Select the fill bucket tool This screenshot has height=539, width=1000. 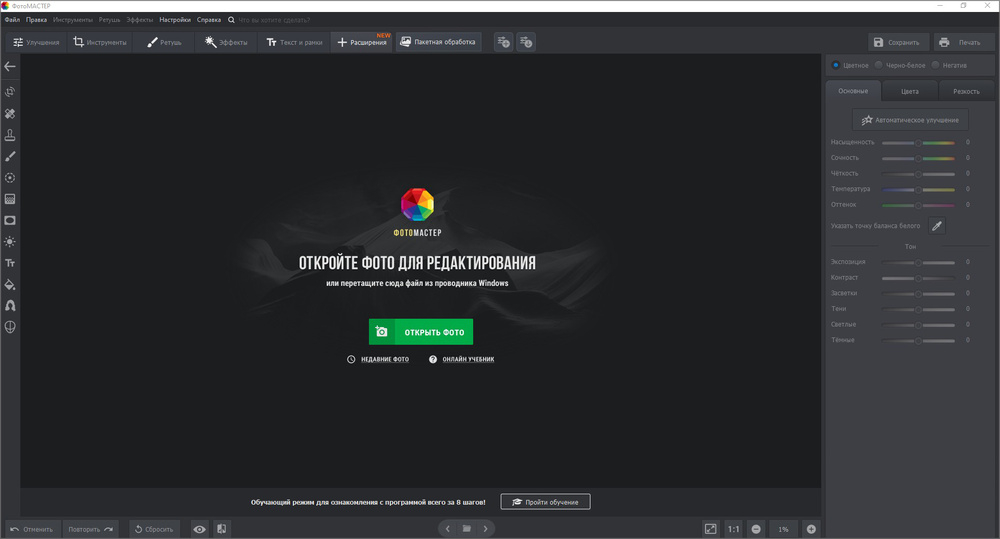pyautogui.click(x=10, y=284)
